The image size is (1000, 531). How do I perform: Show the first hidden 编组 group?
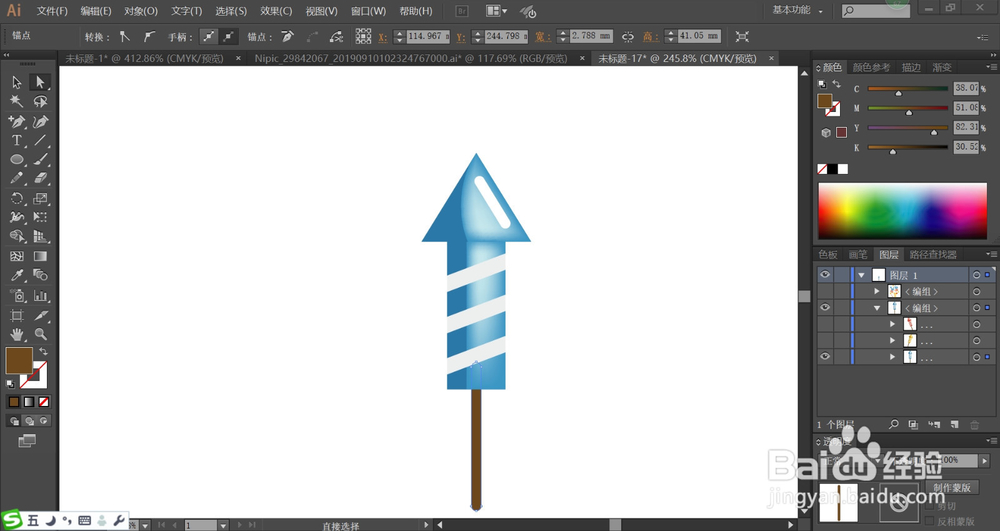coord(825,291)
